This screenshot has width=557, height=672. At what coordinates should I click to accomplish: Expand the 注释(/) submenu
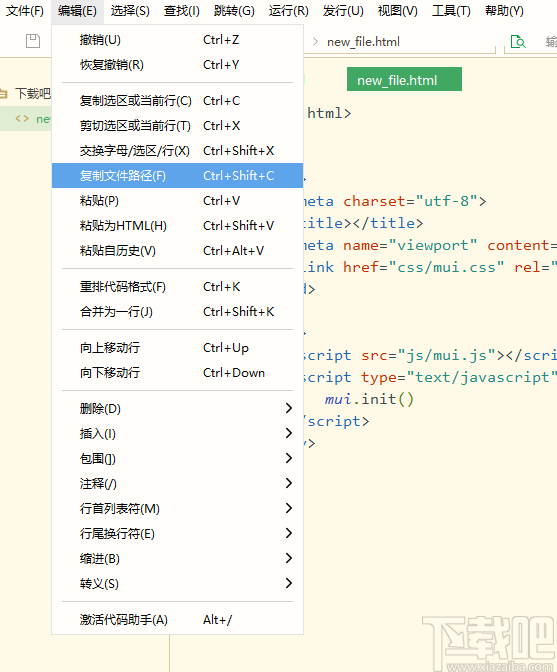click(x=177, y=483)
